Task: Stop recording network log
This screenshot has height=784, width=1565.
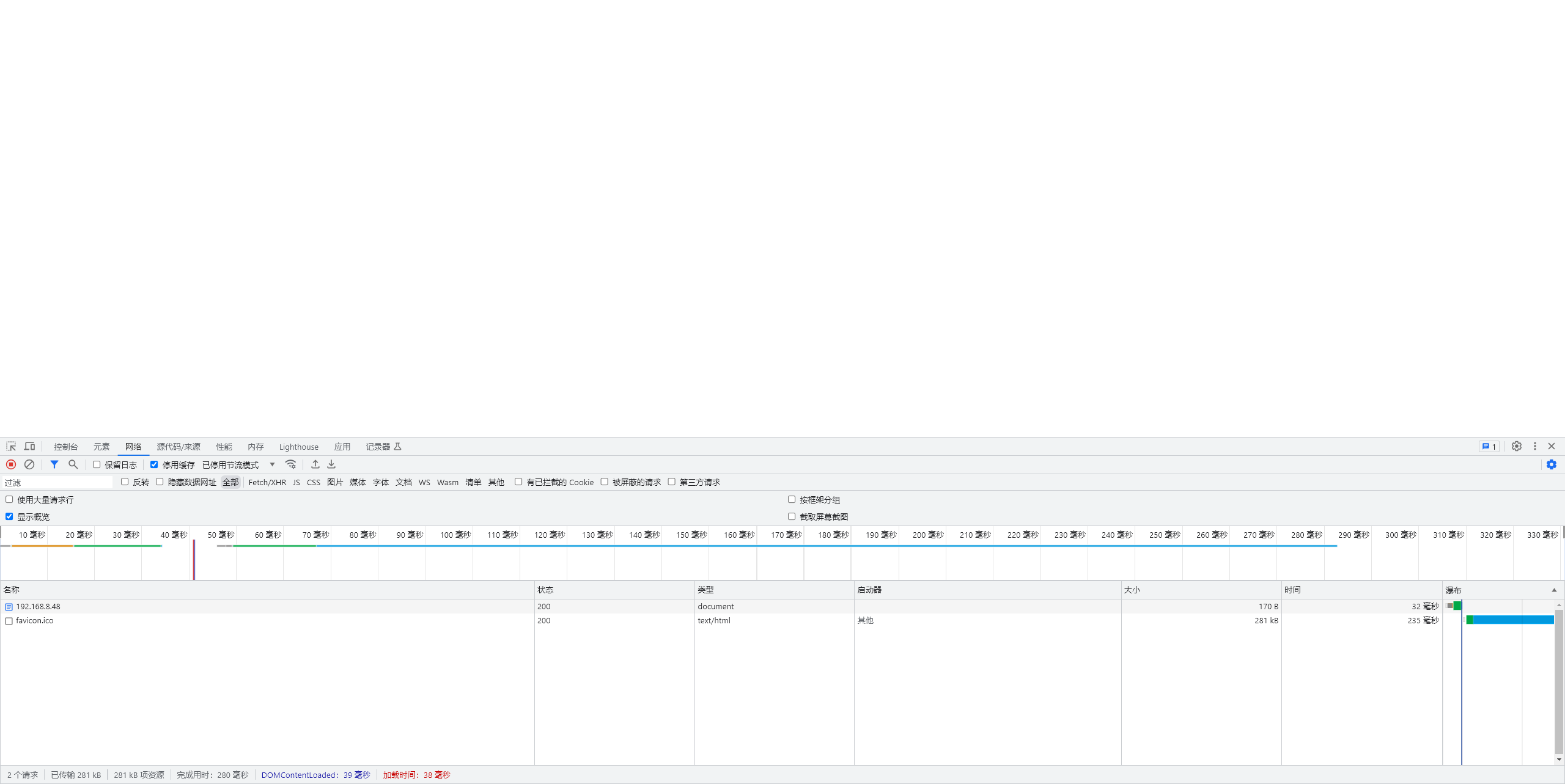Action: tap(10, 464)
